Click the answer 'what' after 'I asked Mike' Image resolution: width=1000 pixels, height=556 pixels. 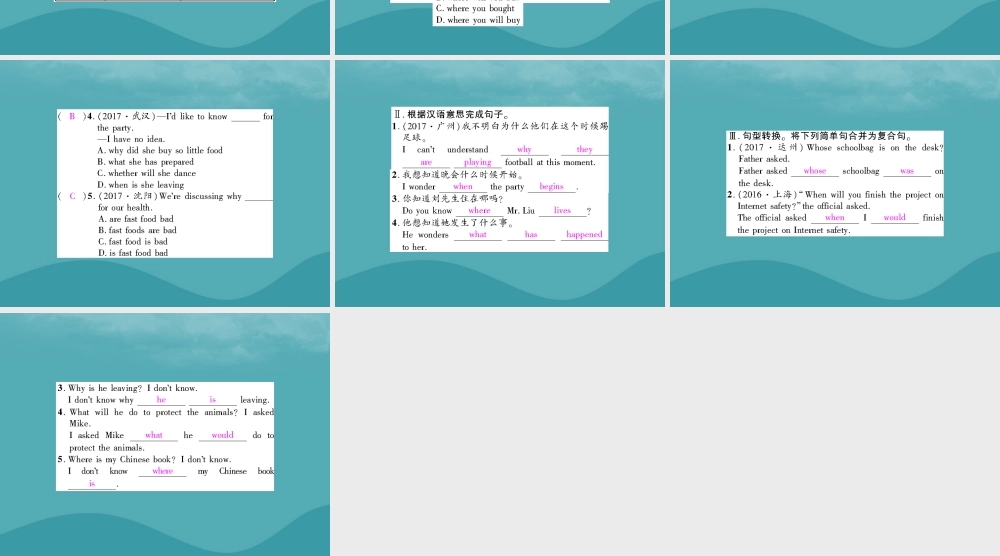(153, 435)
